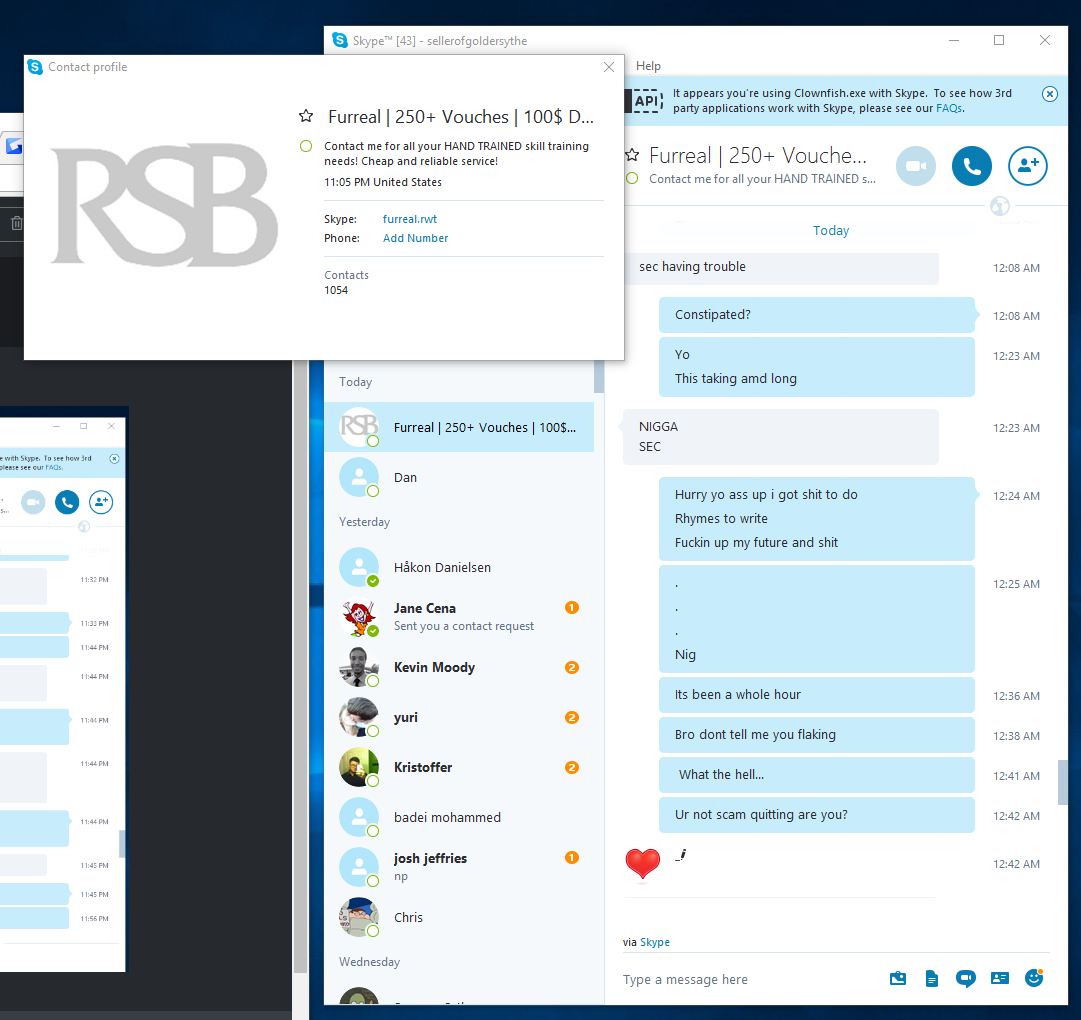Click the heart emoticon message
The width and height of the screenshot is (1081, 1020).
[643, 864]
